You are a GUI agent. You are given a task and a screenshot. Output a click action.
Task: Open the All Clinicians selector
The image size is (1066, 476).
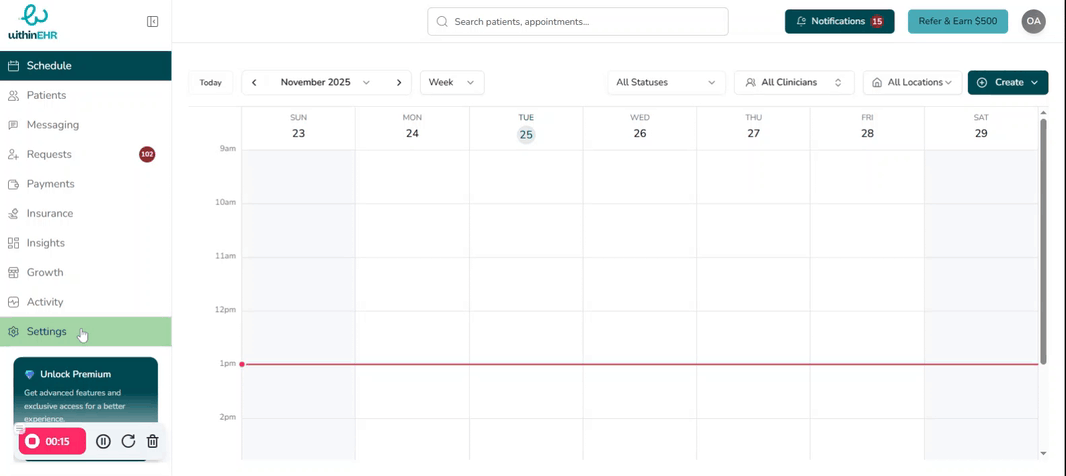click(794, 83)
